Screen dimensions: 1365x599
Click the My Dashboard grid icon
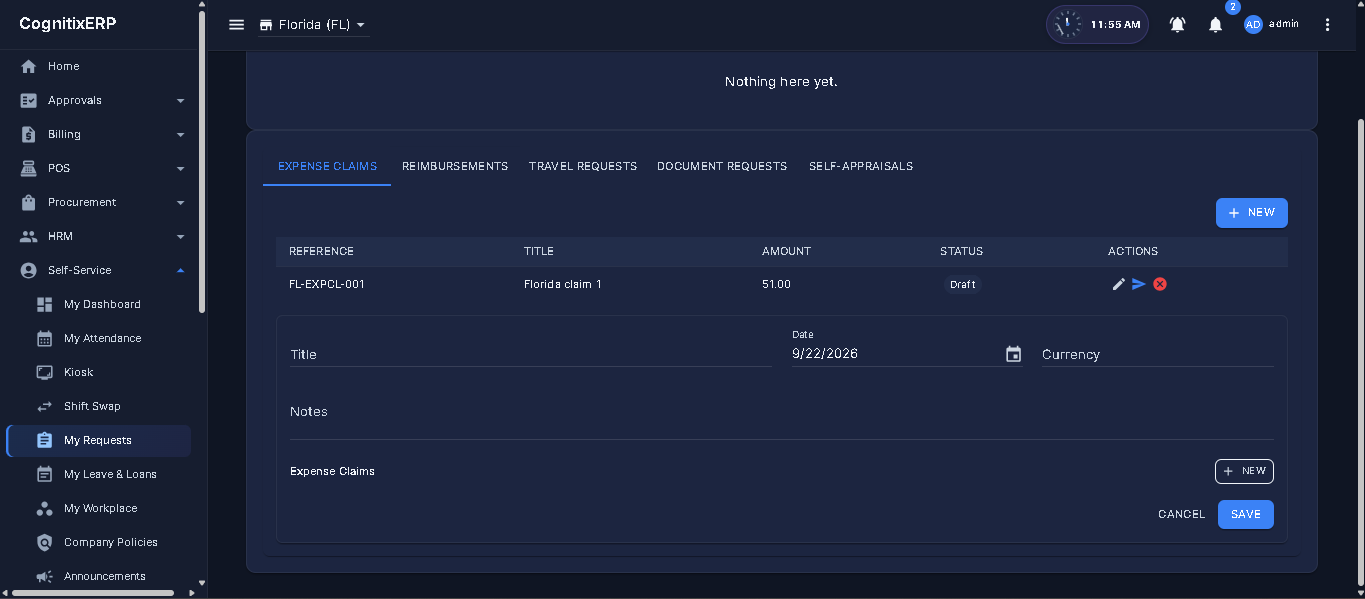click(x=44, y=304)
